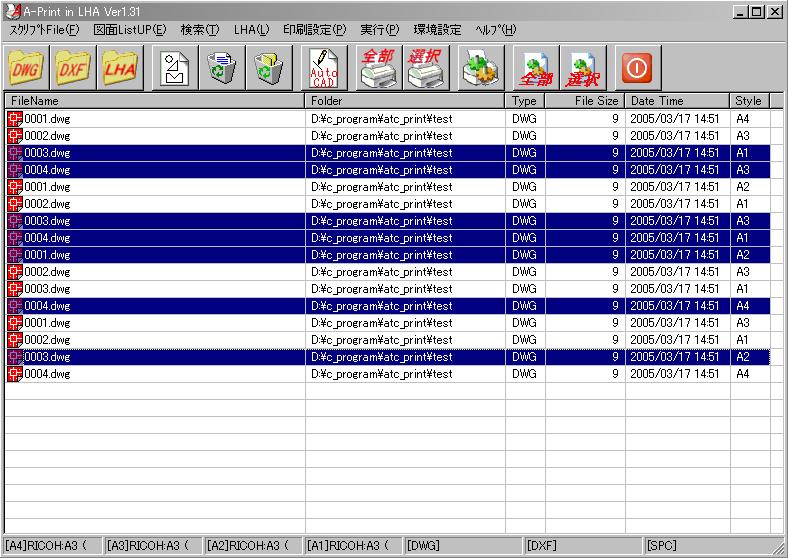Open the スクリプトFile(F) menu
This screenshot has width=788, height=558.
(x=44, y=30)
